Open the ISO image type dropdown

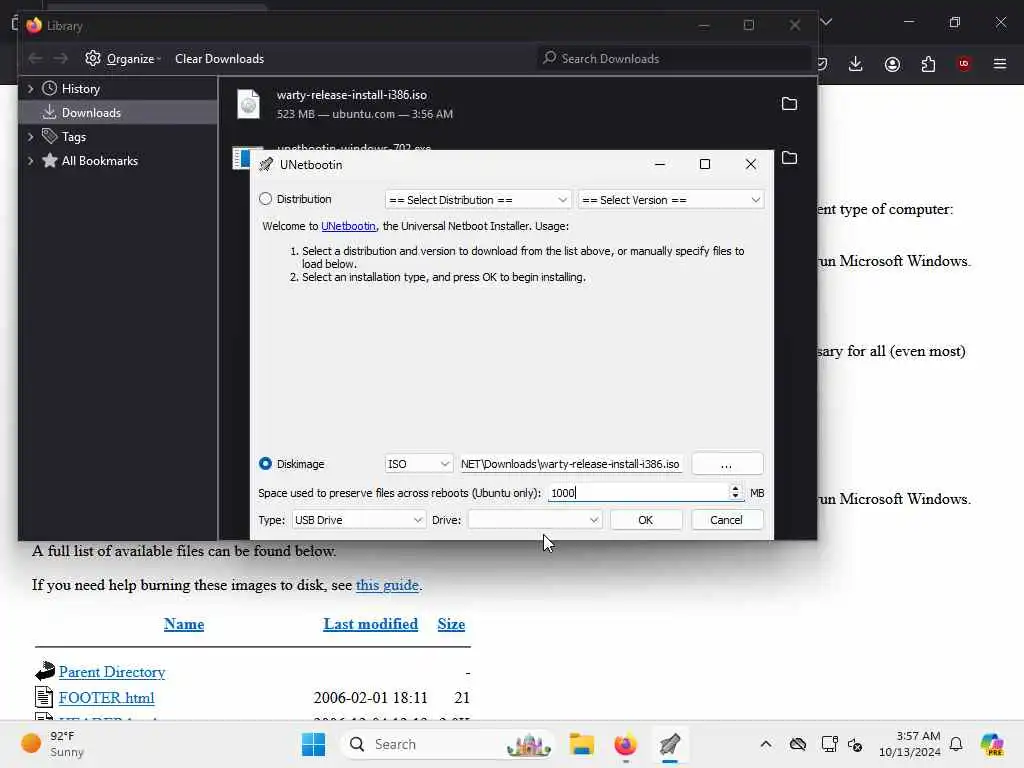click(x=418, y=464)
